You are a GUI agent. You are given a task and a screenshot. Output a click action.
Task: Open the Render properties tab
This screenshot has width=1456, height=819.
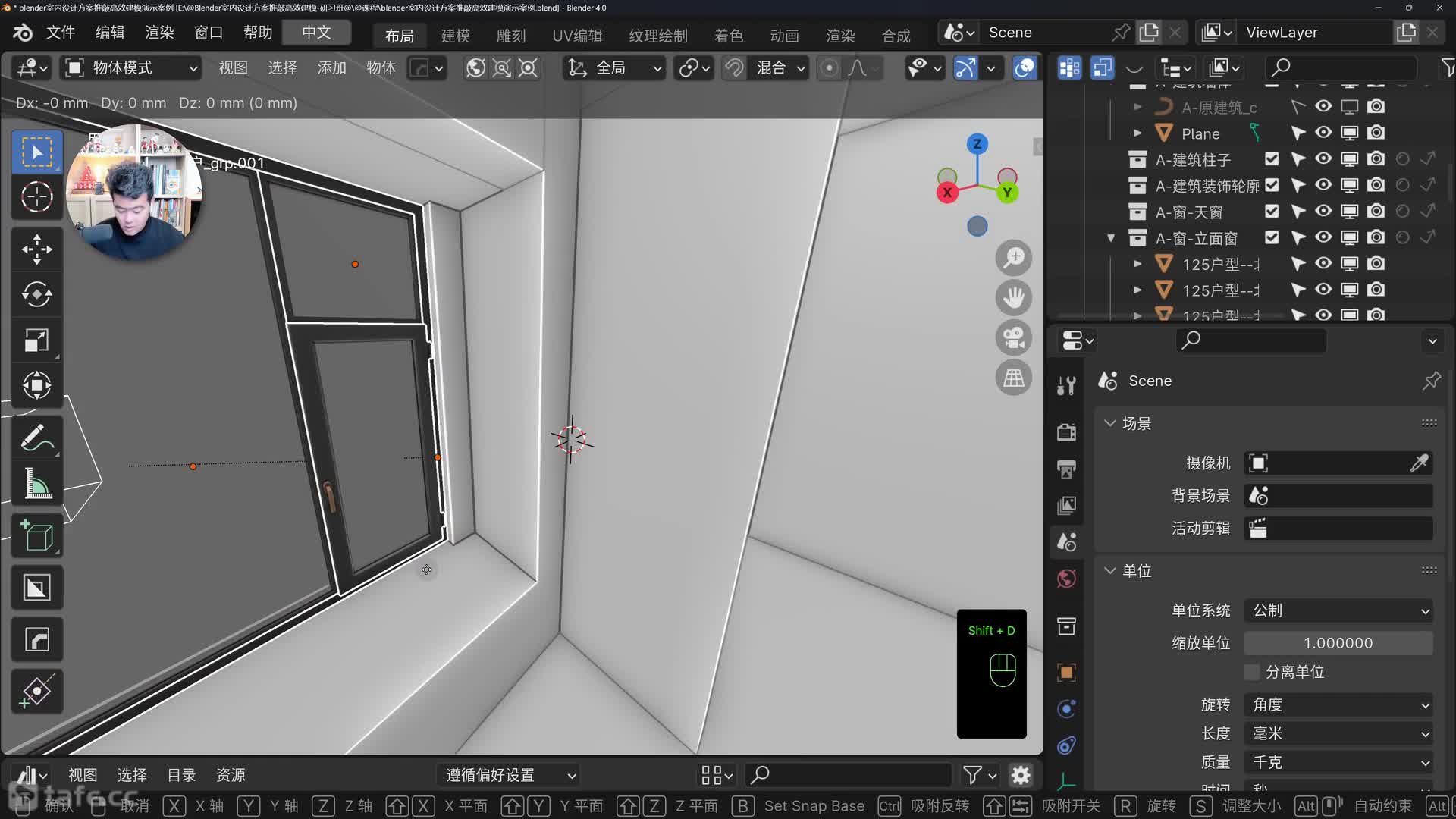pyautogui.click(x=1066, y=431)
